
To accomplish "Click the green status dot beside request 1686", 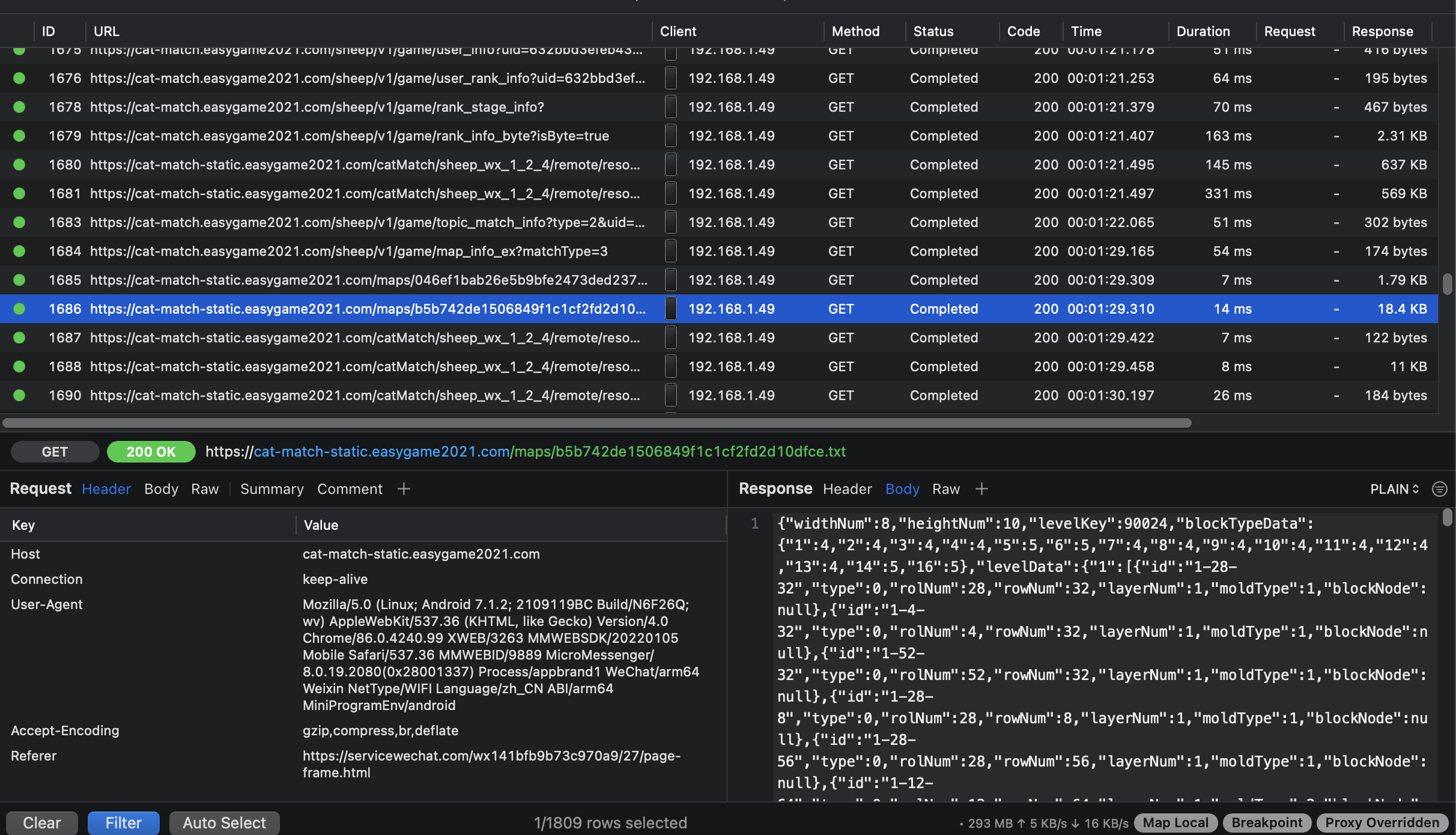I will coord(19,309).
